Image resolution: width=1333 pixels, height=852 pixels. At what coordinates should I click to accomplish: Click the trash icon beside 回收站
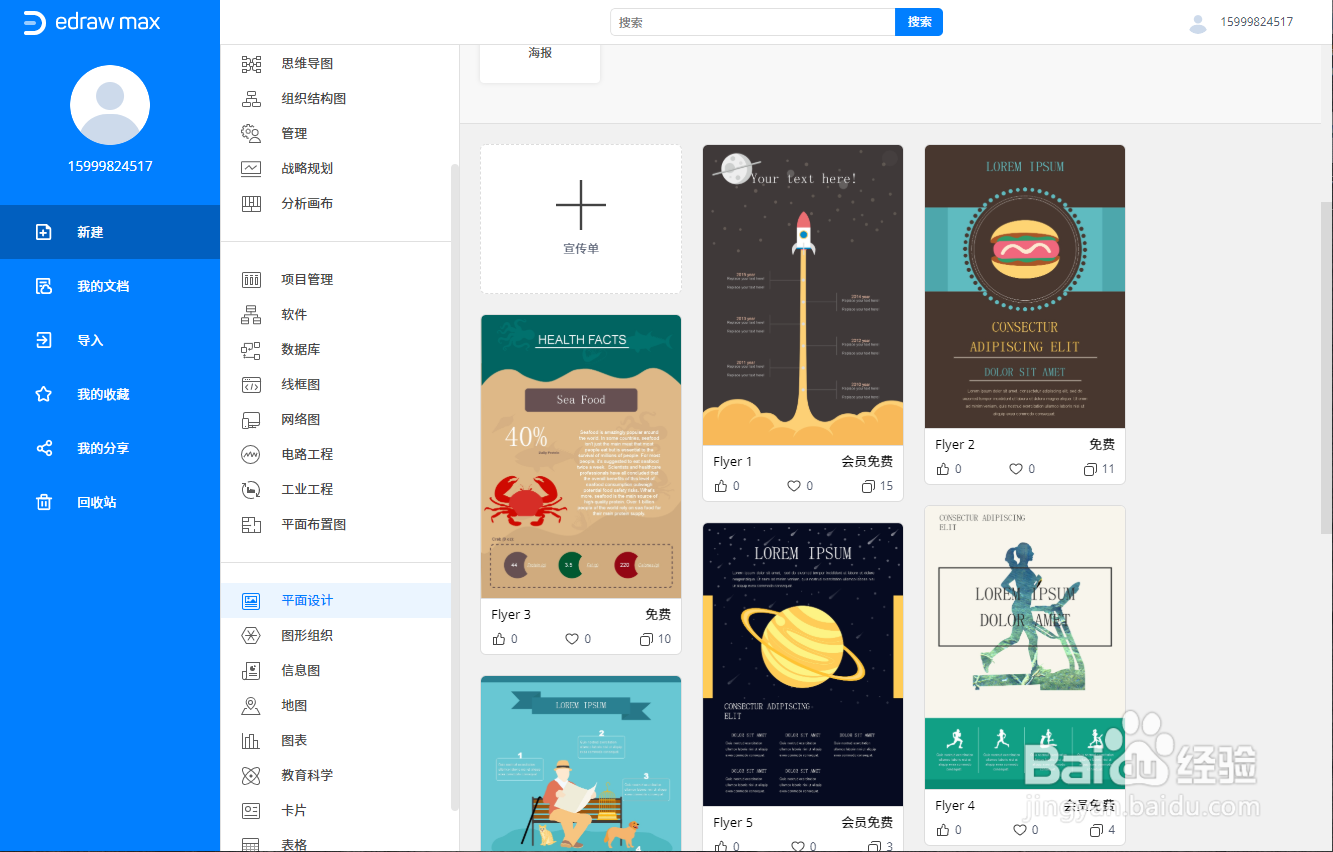tap(44, 502)
